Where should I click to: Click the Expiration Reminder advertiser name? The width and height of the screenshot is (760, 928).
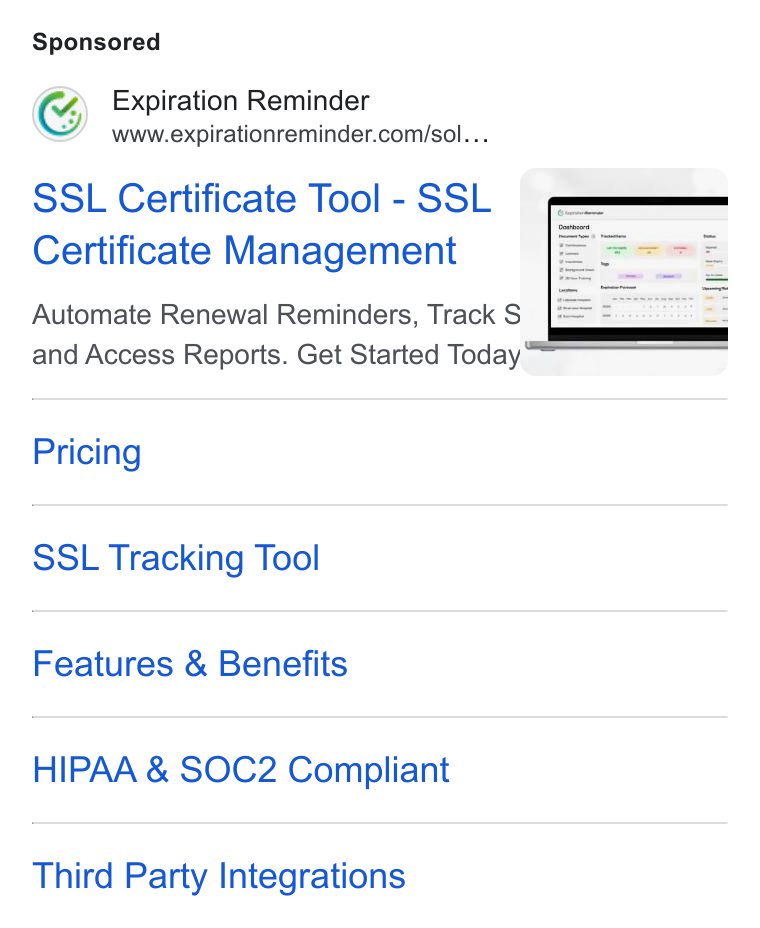click(x=241, y=101)
